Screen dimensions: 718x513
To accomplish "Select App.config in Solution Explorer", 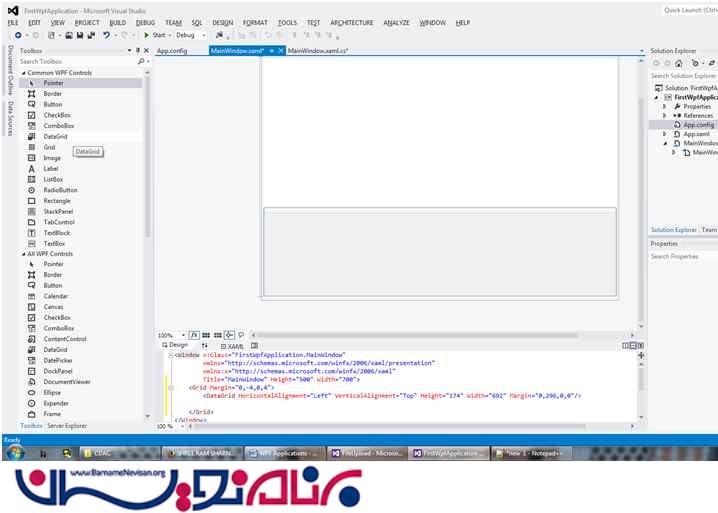I will (x=698, y=125).
